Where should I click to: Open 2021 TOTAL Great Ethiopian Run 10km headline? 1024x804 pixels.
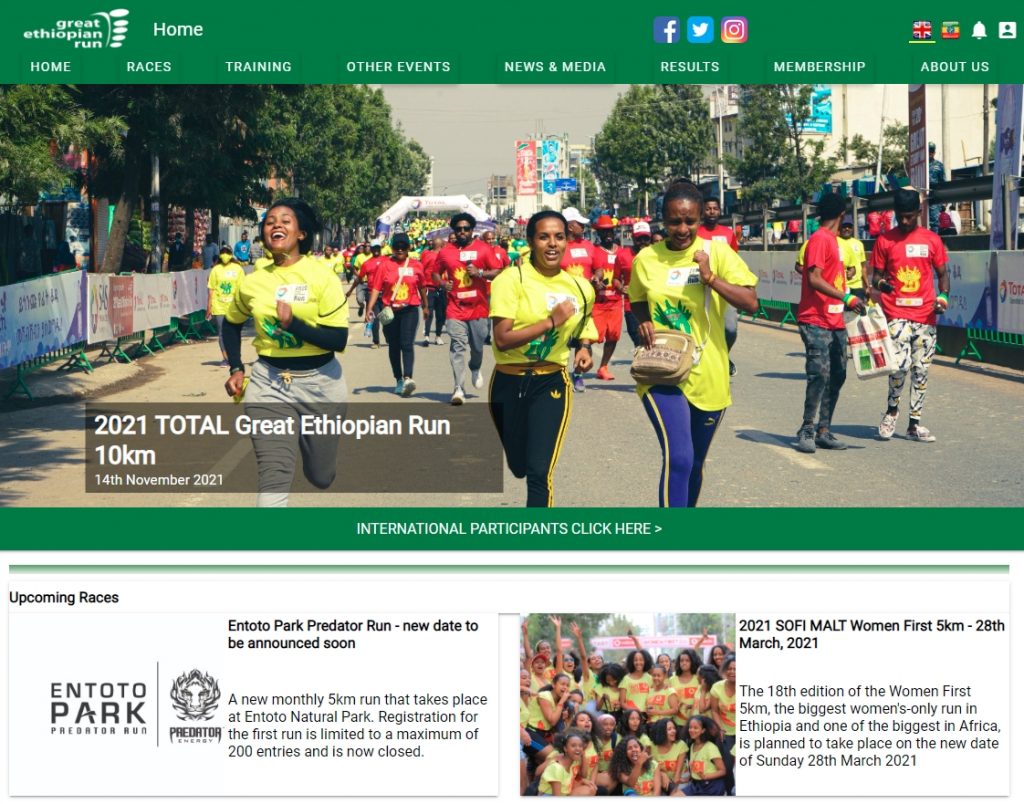click(x=272, y=440)
